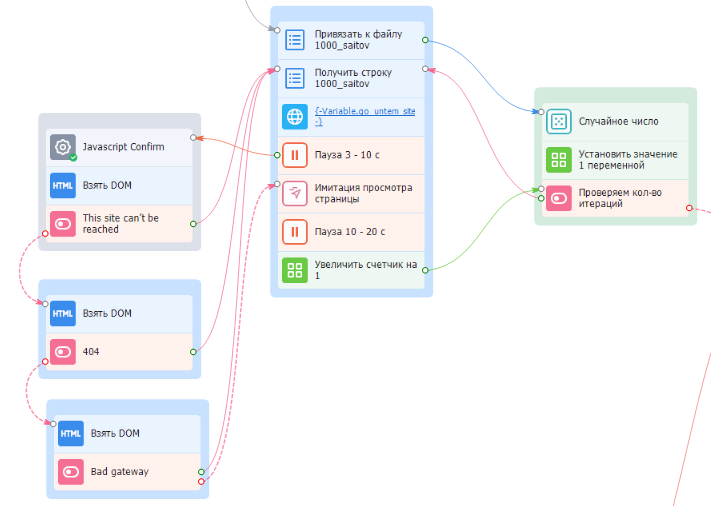Image resolution: width=711 pixels, height=506 pixels.
Task: Click the HTML icon above the '404' action
Action: pyautogui.click(x=63, y=313)
